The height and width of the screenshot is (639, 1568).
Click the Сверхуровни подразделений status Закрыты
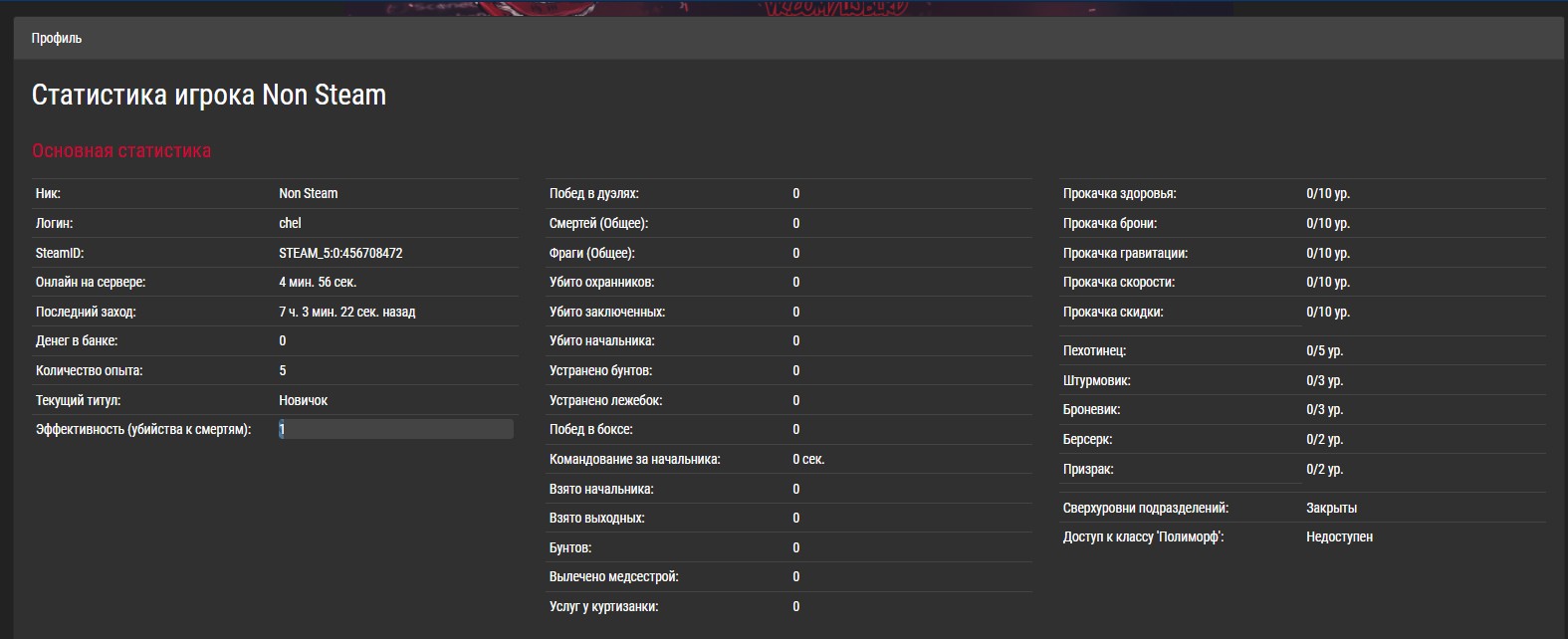pos(1331,508)
